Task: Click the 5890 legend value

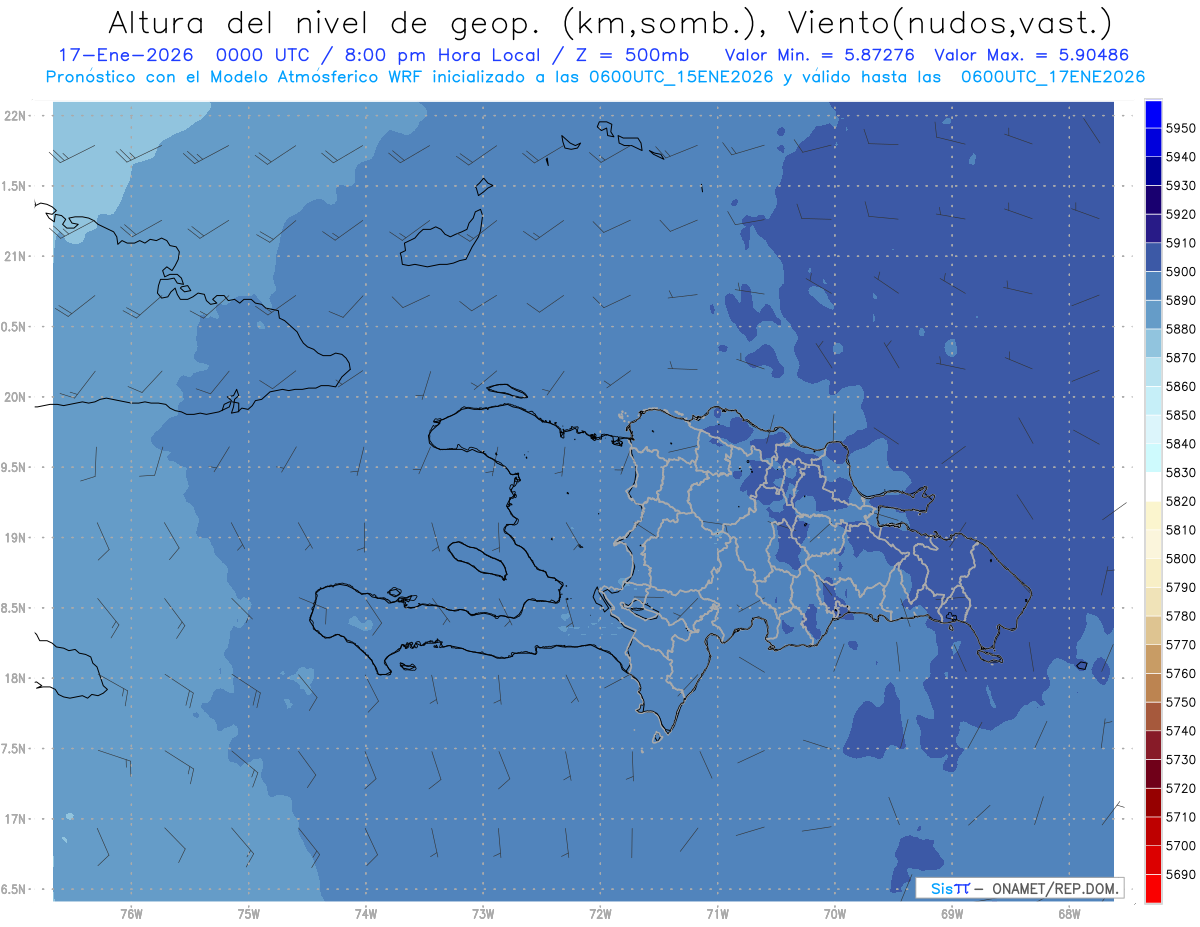Action: point(1180,300)
